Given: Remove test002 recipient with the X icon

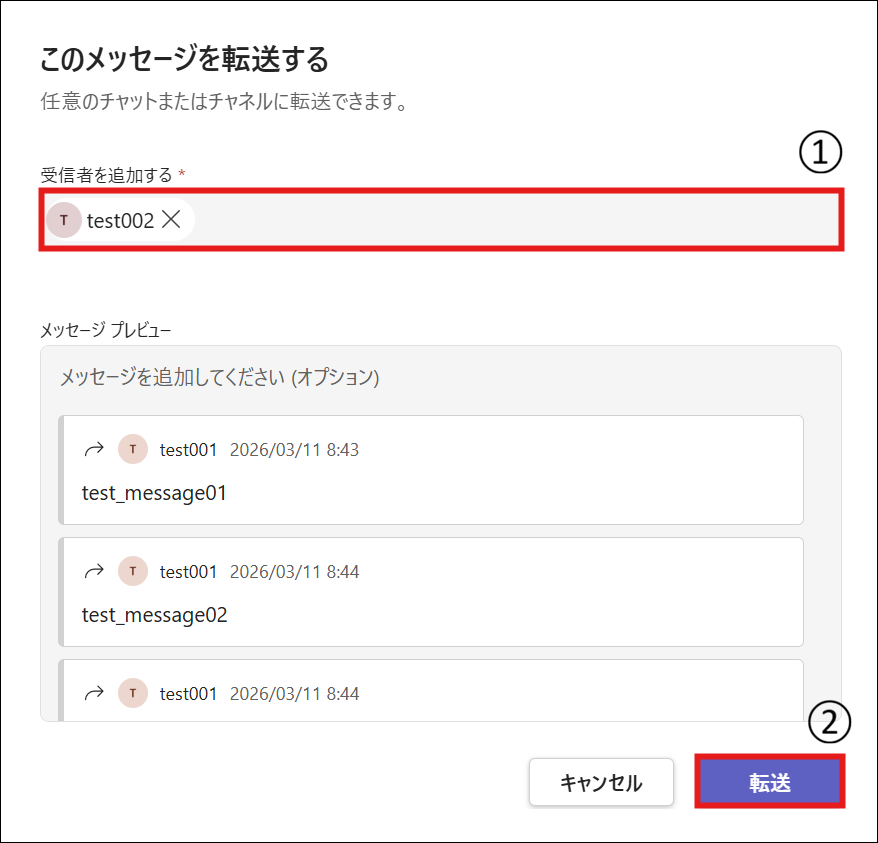Looking at the screenshot, I should 171,221.
